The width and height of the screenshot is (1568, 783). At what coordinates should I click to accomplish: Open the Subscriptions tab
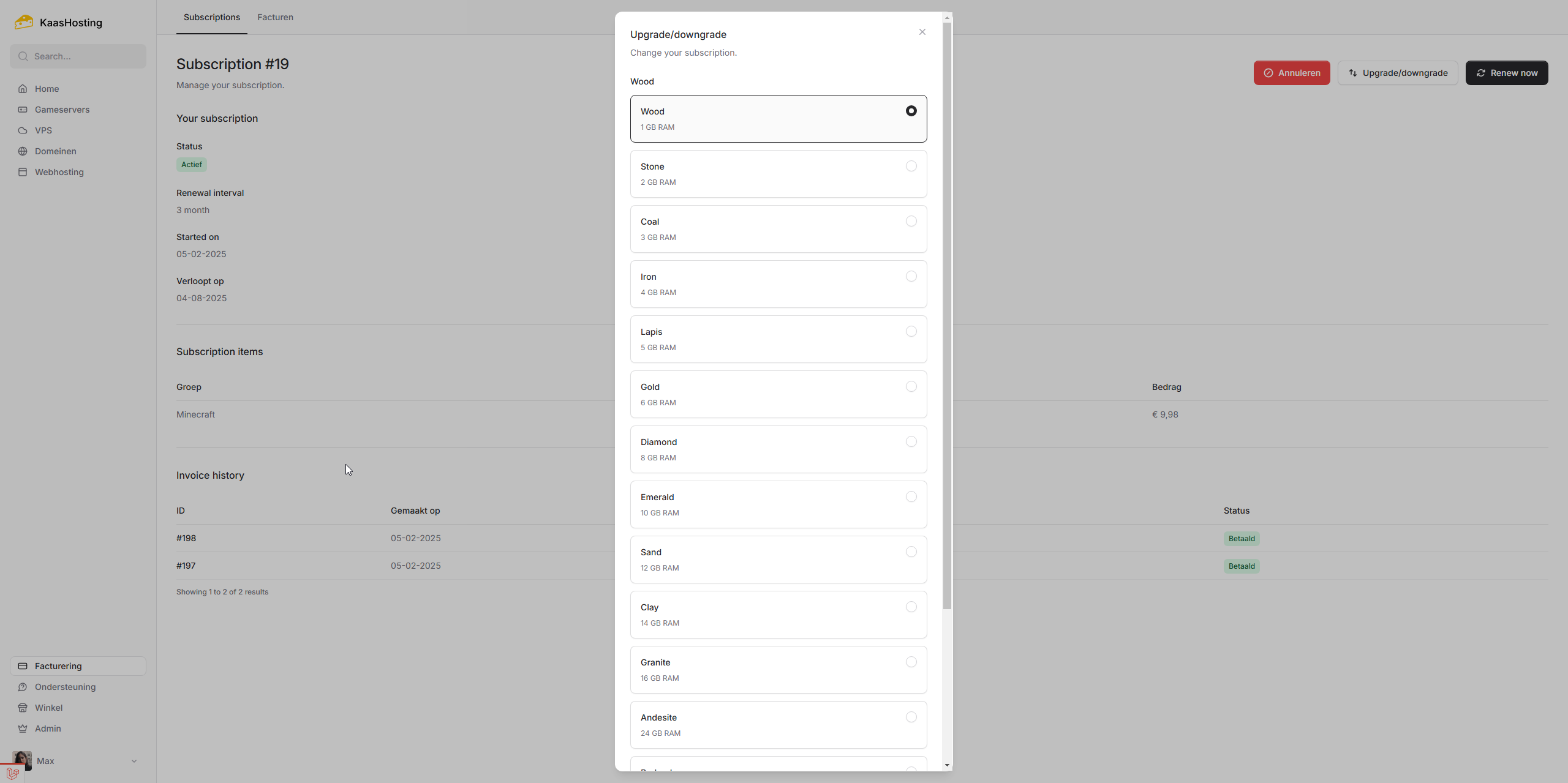point(211,17)
